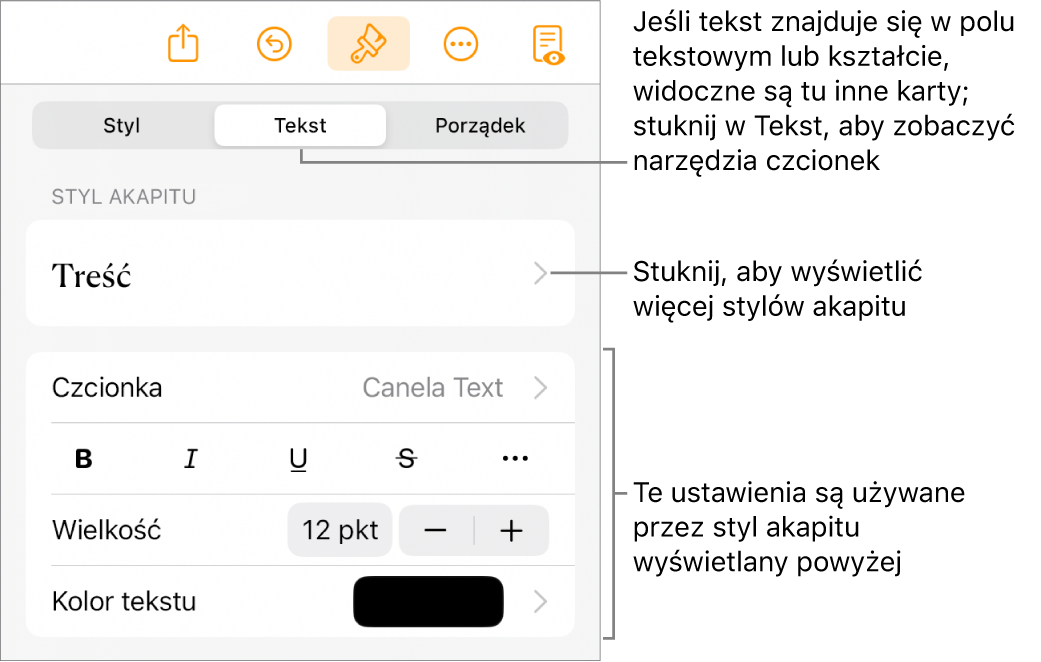Open the More options ellipsis circle
Screen dimensions: 1041x662
click(x=461, y=44)
